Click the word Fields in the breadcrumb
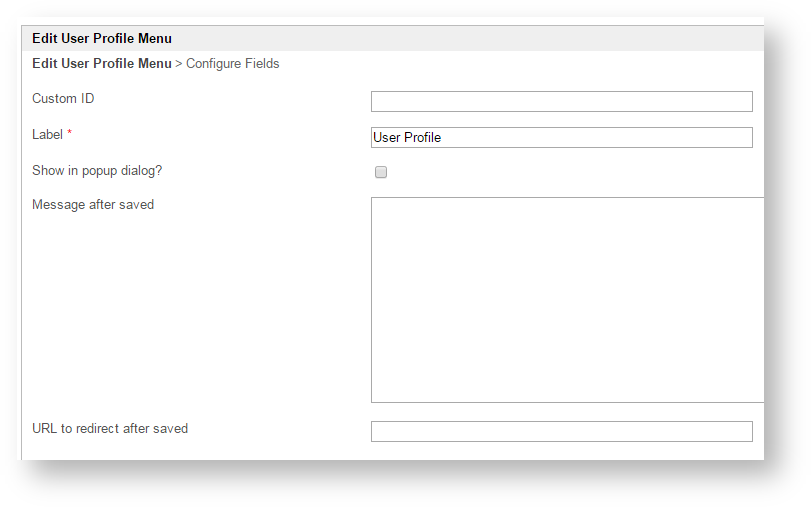Screen dimensions: 812x508 coord(262,64)
